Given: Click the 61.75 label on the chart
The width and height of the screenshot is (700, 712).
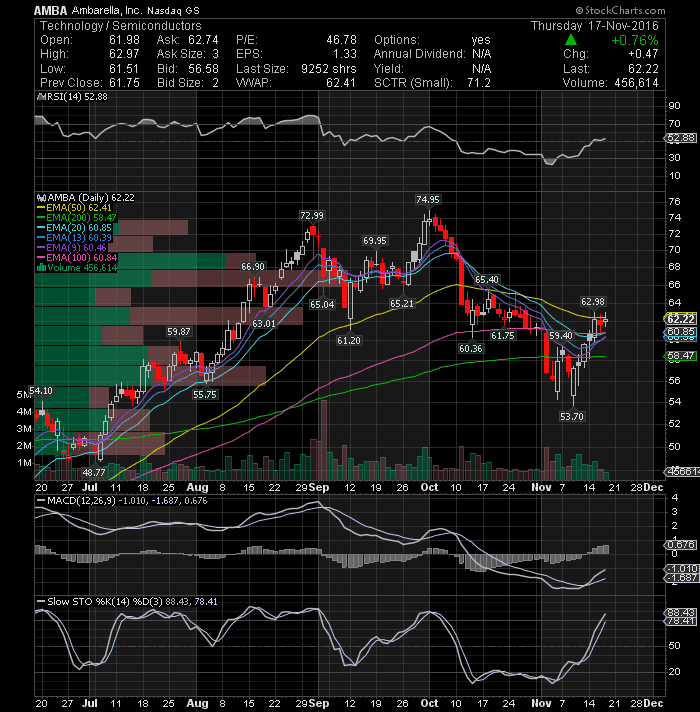Looking at the screenshot, I should pyautogui.click(x=503, y=336).
